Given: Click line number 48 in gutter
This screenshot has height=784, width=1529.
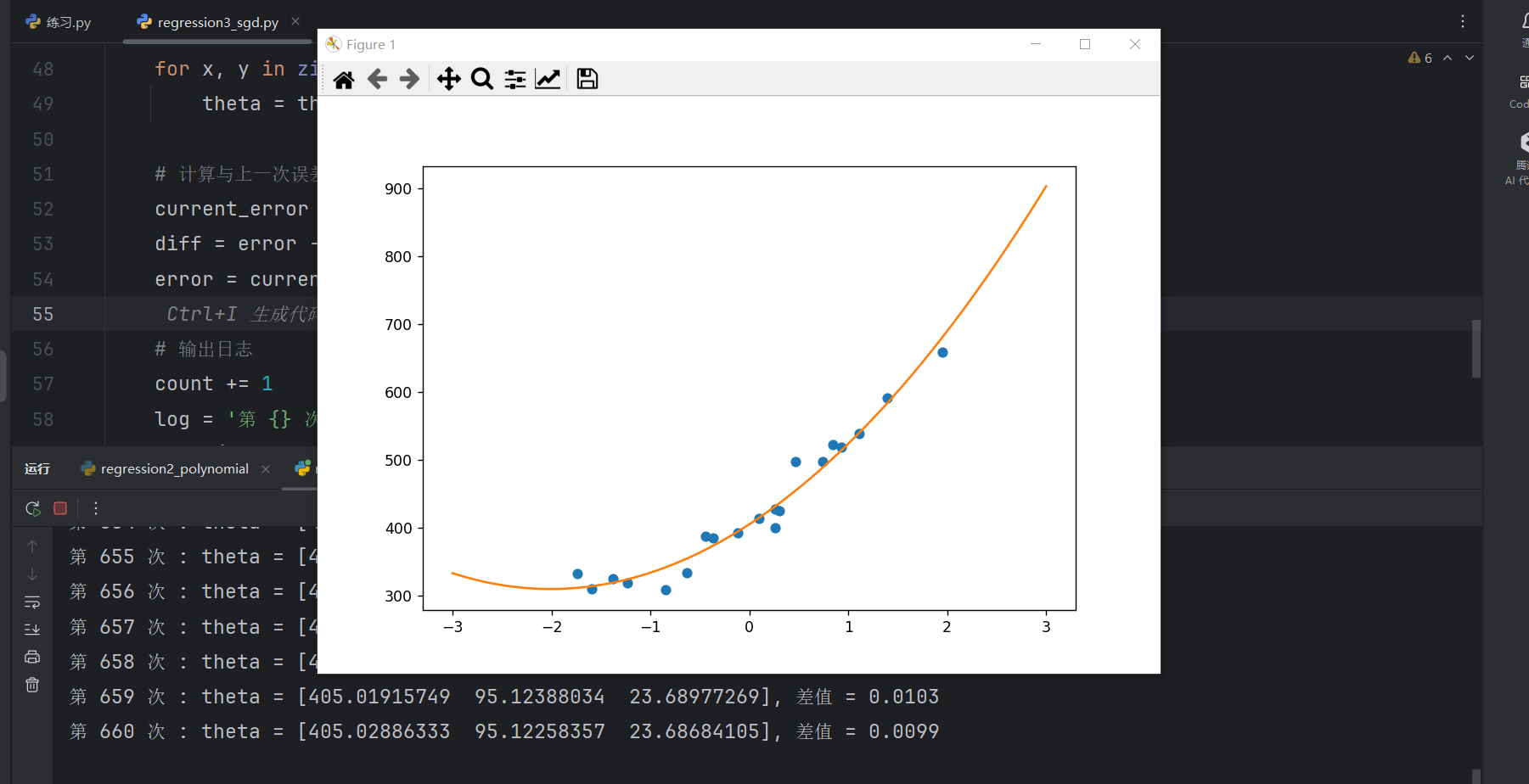Looking at the screenshot, I should 43,69.
